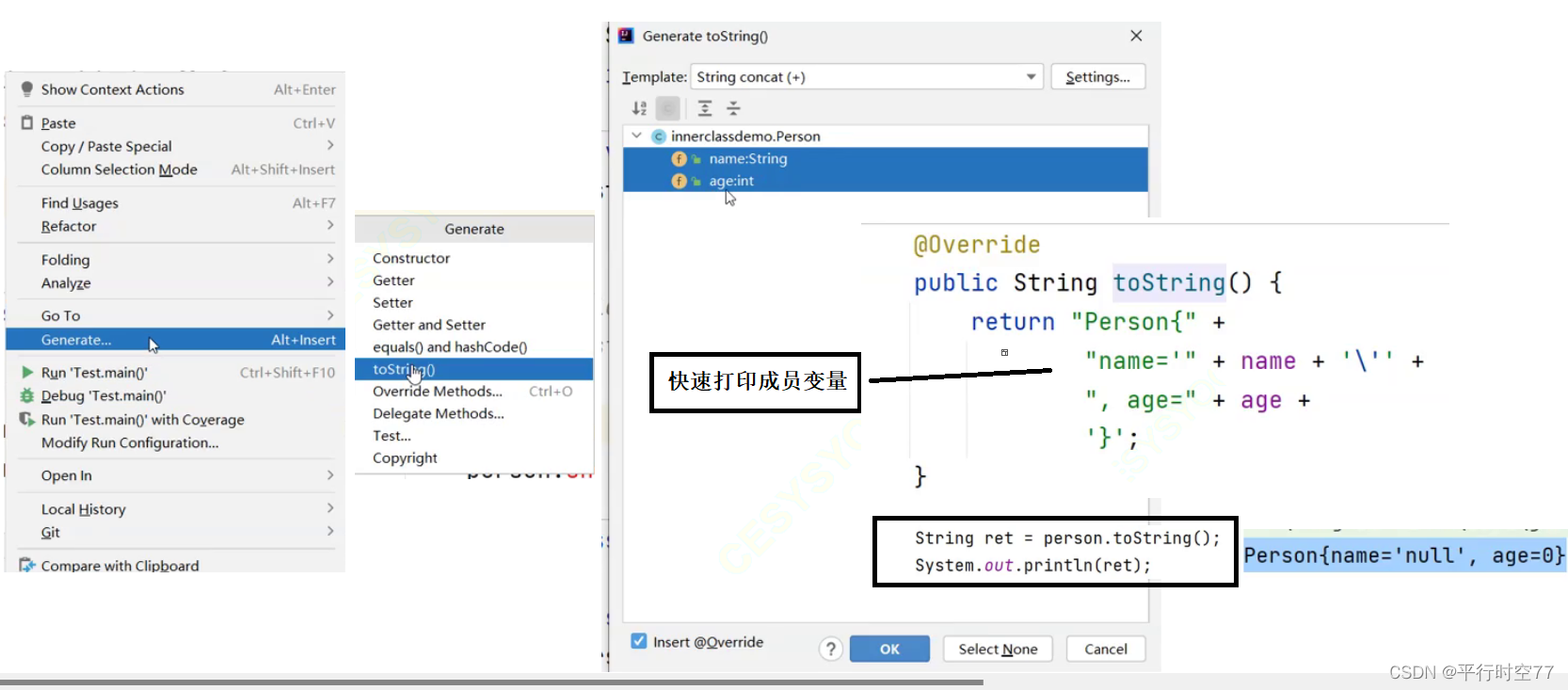Toggle the Insert @Override checkbox
This screenshot has height=690, width=1568.
tap(639, 641)
